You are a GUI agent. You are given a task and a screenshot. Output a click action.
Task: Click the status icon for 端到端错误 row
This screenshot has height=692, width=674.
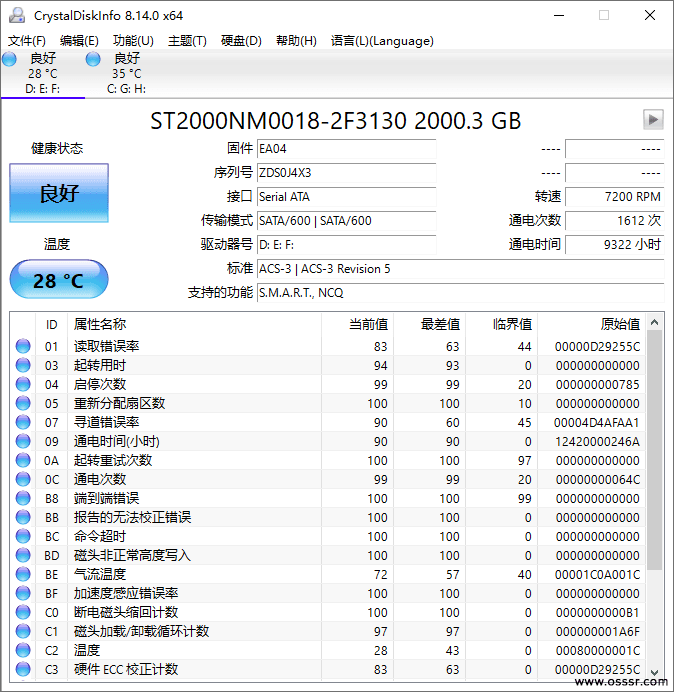pyautogui.click(x=23, y=498)
